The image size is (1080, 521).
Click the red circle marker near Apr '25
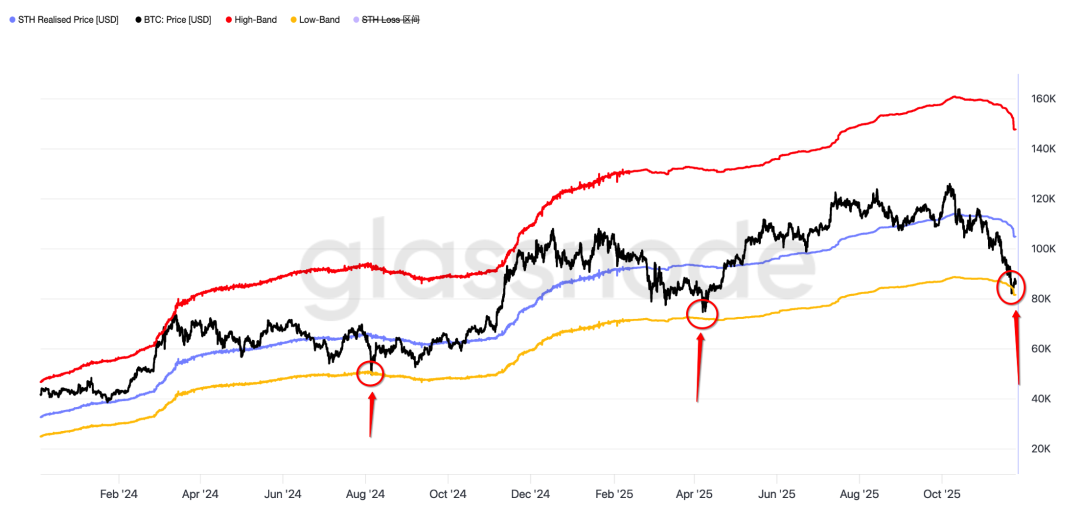[x=703, y=311]
